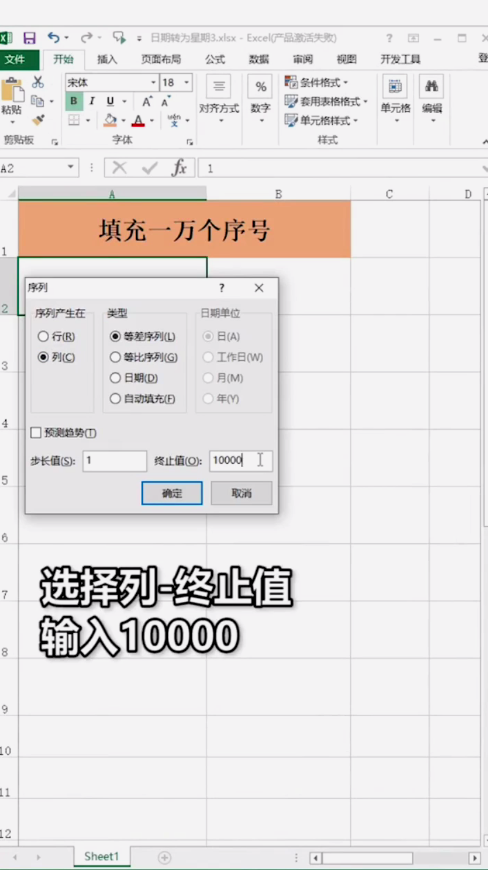Click the phonetic guide wén icon
Image resolution: width=488 pixels, height=870 pixels.
pyautogui.click(x=174, y=120)
